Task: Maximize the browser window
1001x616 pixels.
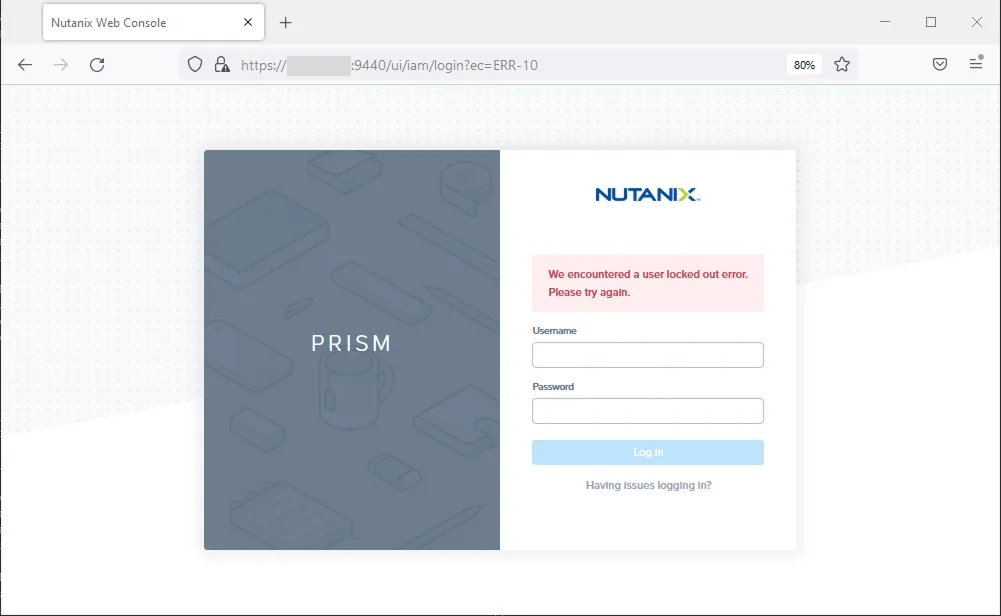Action: coord(931,22)
